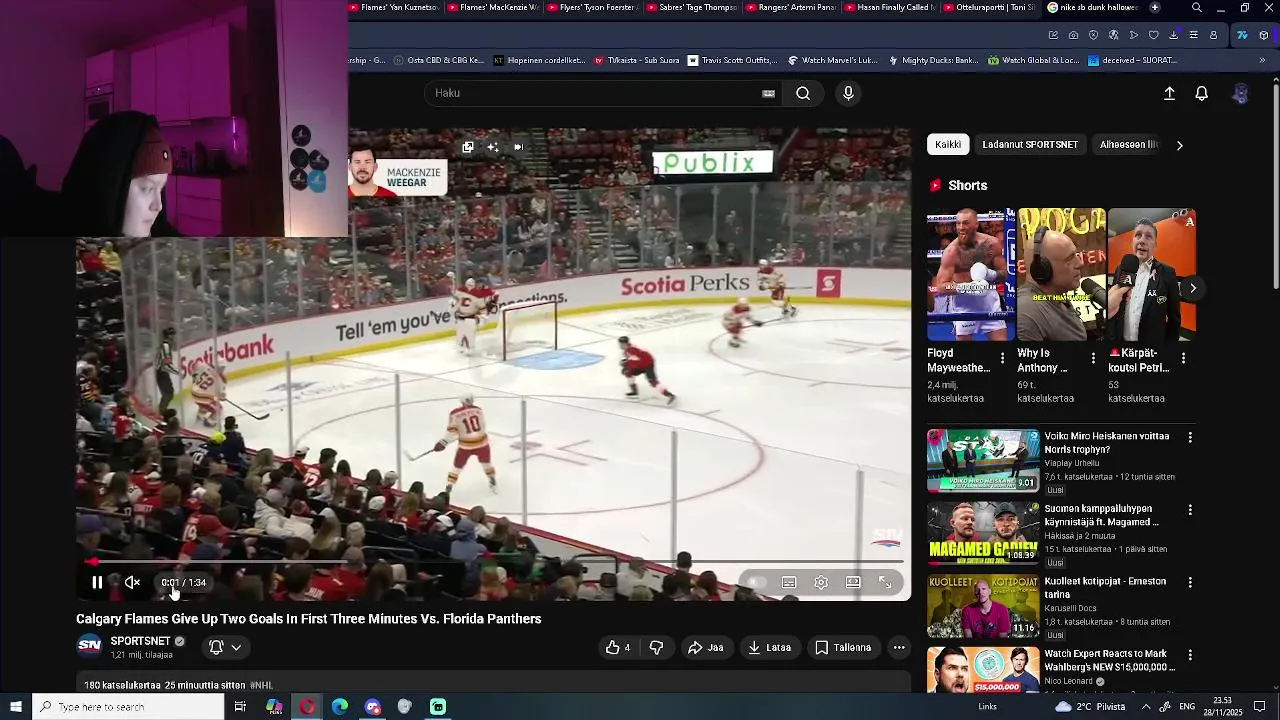The image size is (1280, 720).
Task: Switch to Flyers' Tyson Foerster browser tab
Action: pyautogui.click(x=593, y=7)
